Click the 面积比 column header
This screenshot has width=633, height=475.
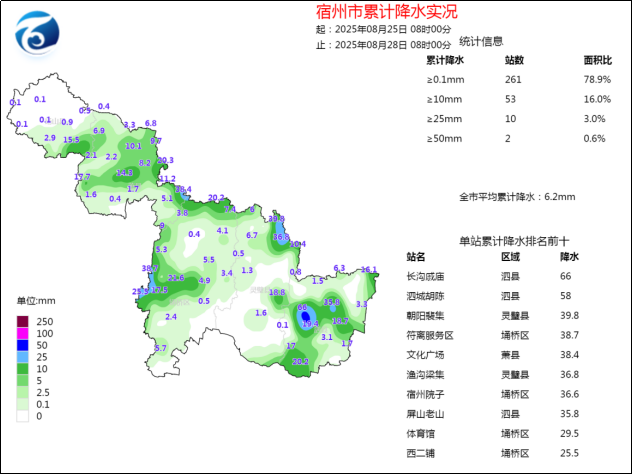(x=597, y=61)
